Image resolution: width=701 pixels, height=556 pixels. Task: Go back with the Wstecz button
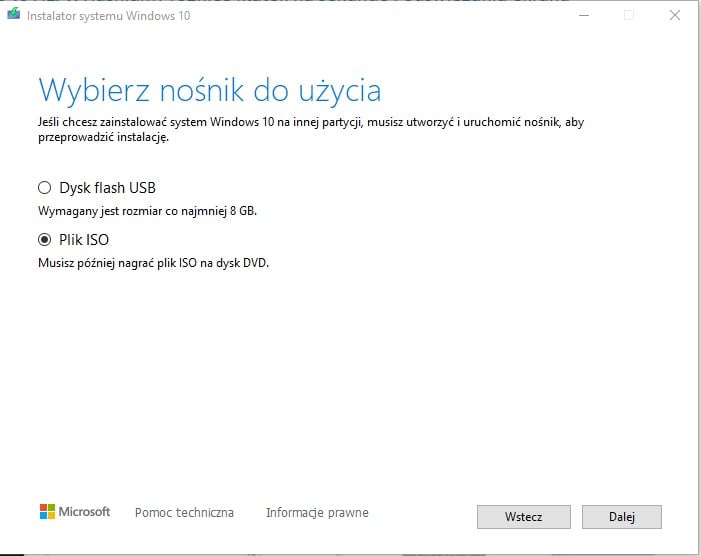[x=524, y=517]
